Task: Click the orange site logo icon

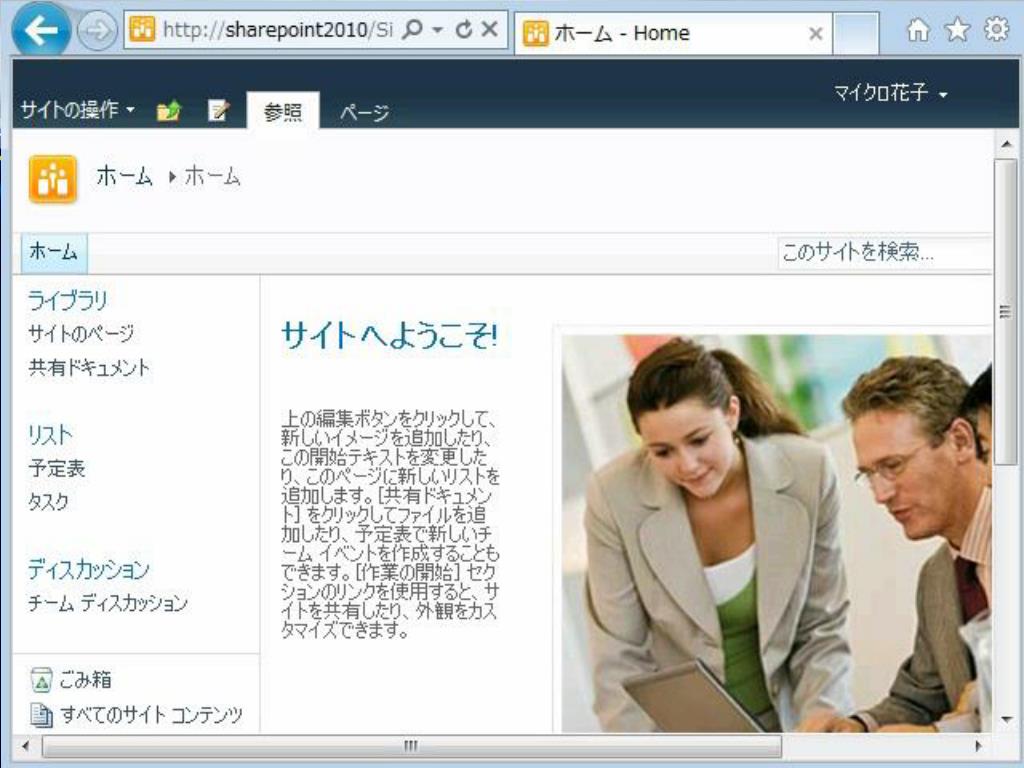Action: tap(53, 179)
